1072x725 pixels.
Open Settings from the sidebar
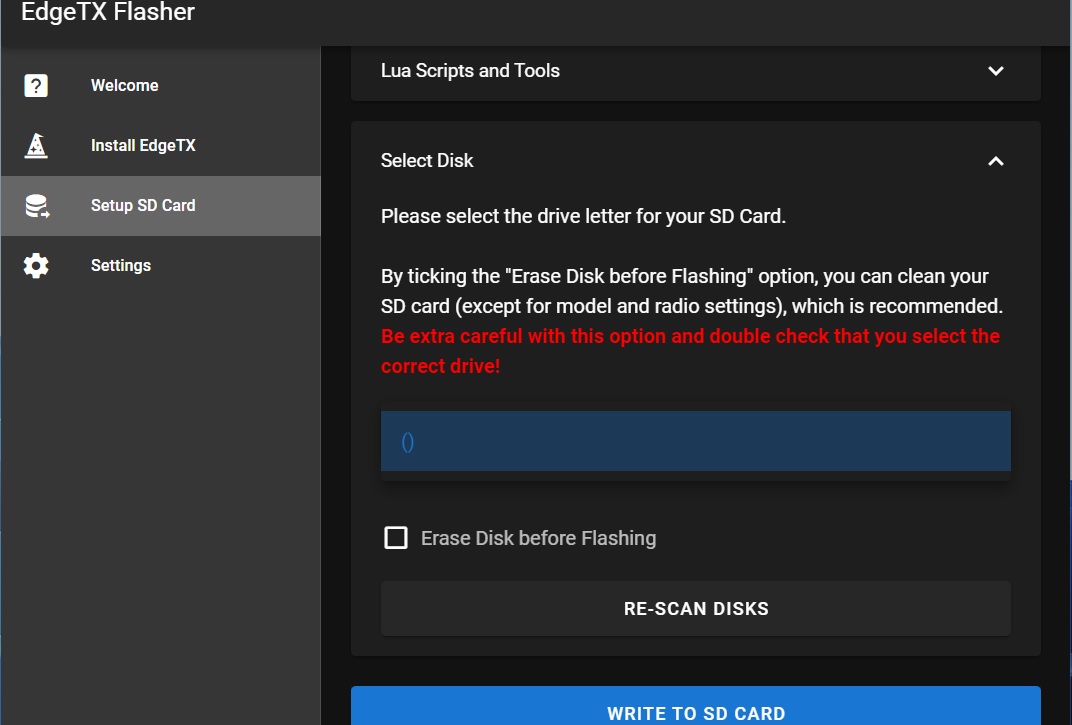tap(161, 265)
